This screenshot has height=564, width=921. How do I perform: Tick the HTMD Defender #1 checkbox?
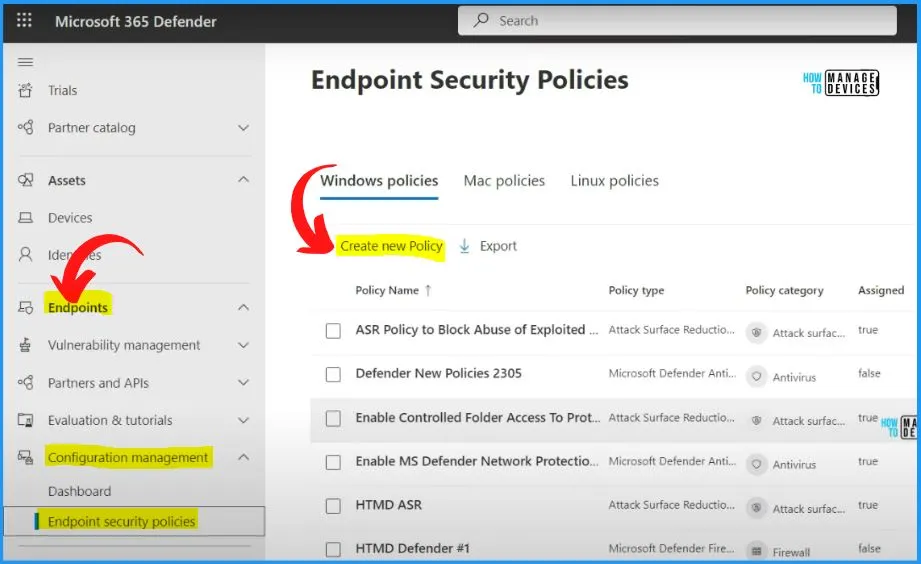333,549
